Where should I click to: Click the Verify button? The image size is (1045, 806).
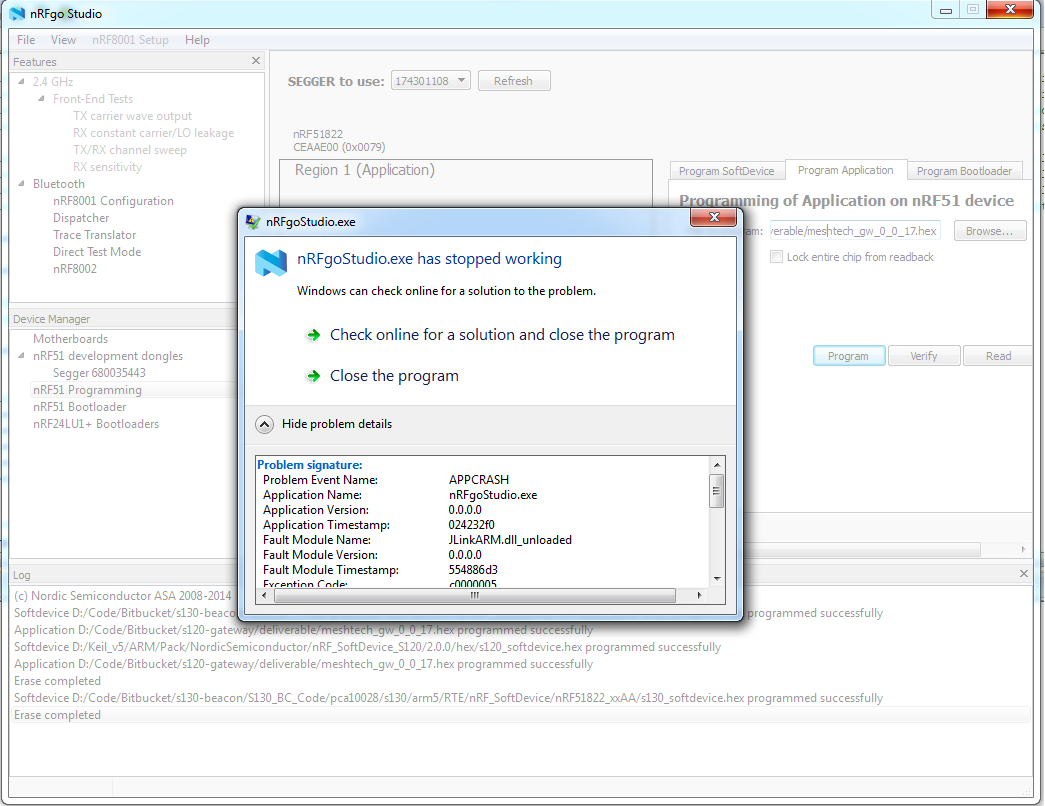pos(924,356)
